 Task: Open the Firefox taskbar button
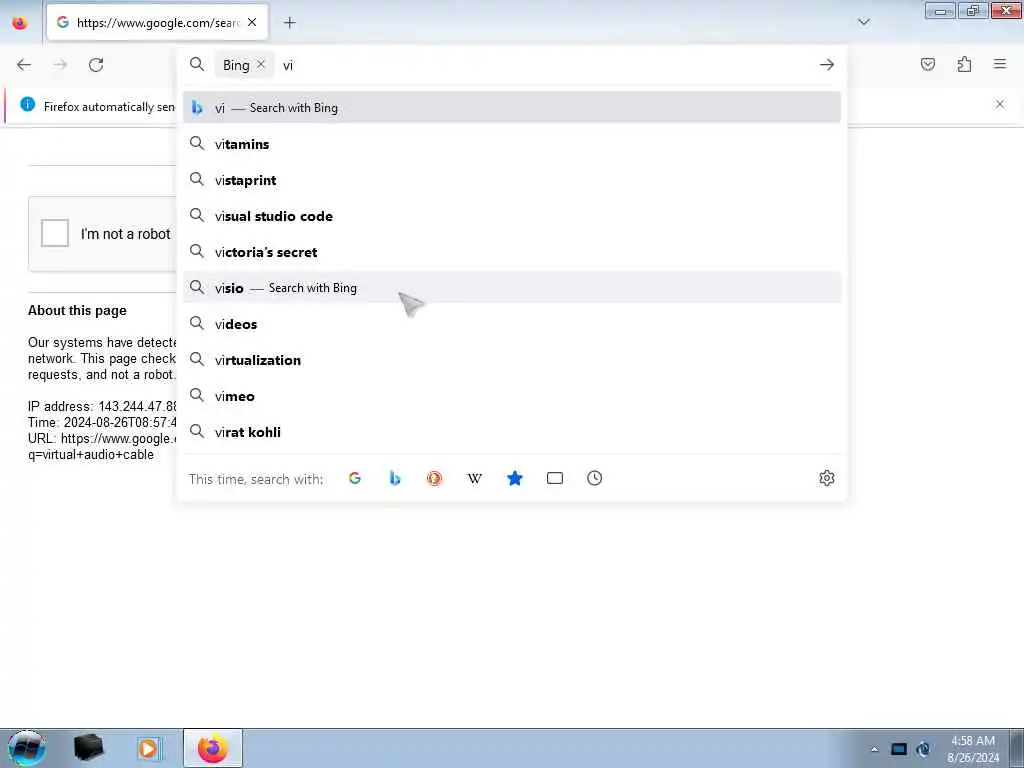coord(213,748)
